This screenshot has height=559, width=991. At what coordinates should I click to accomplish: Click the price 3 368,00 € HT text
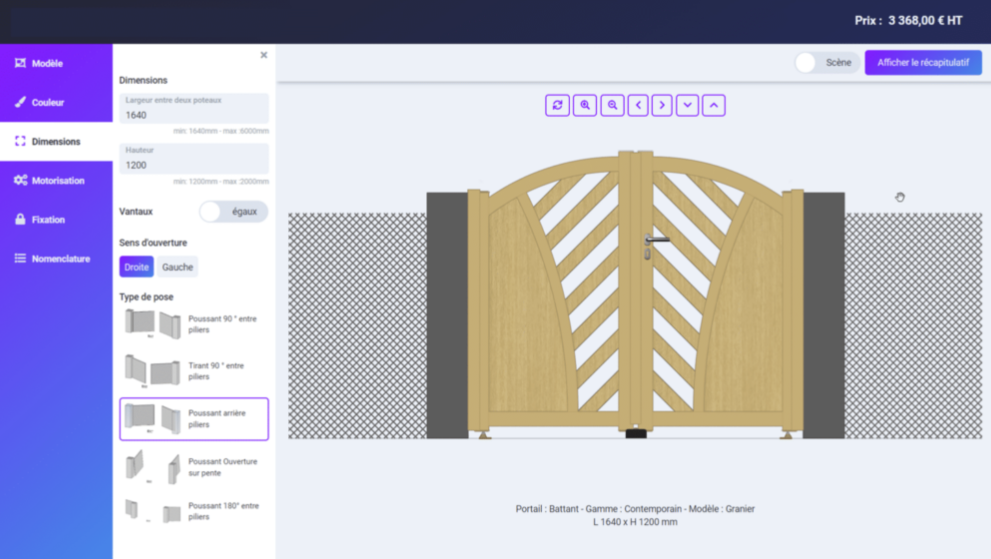click(925, 21)
